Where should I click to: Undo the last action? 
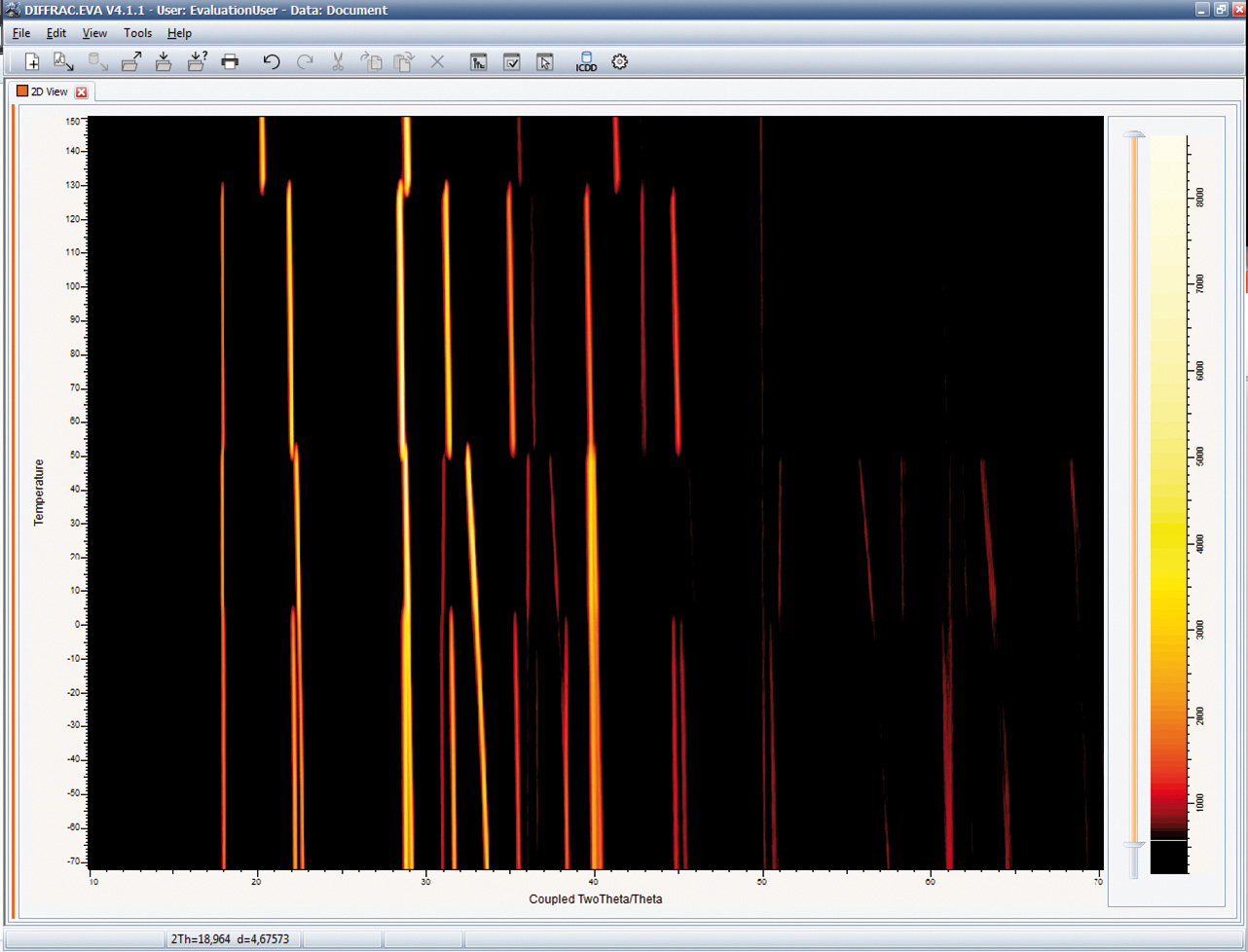(x=272, y=62)
